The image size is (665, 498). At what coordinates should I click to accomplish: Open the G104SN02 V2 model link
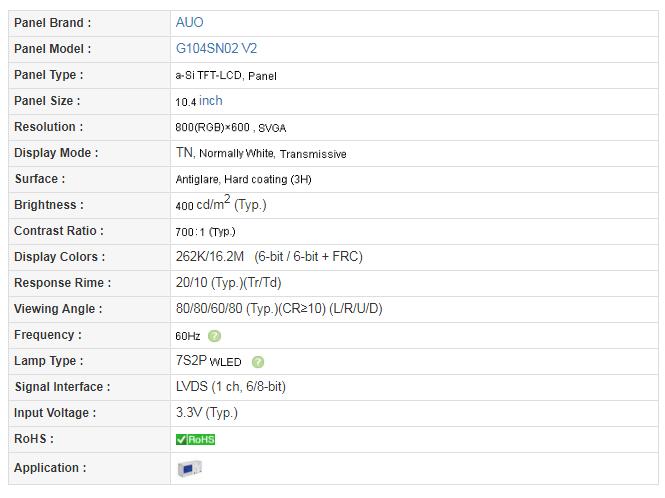coord(216,48)
